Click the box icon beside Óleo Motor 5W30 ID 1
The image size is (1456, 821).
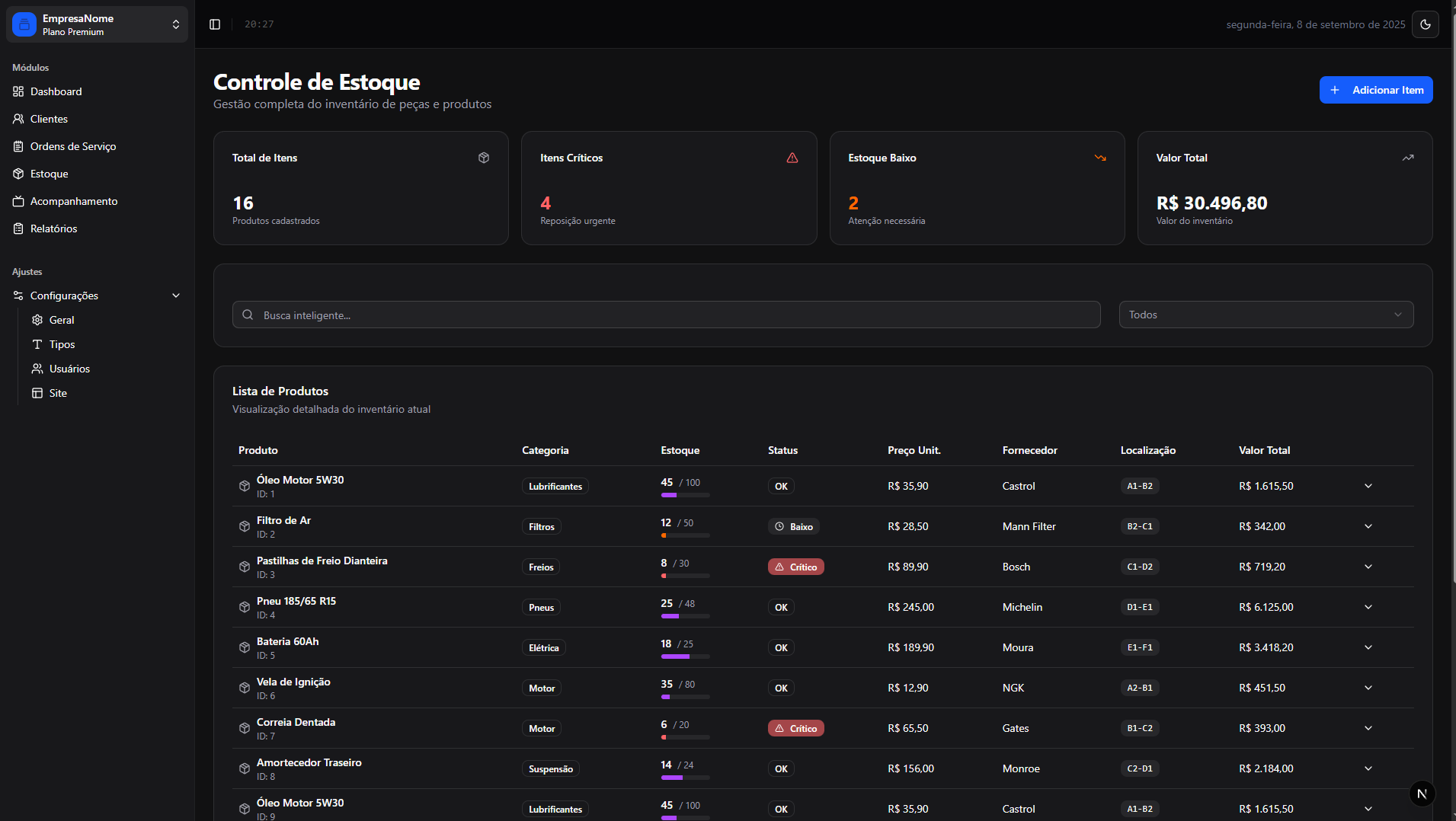tap(245, 486)
